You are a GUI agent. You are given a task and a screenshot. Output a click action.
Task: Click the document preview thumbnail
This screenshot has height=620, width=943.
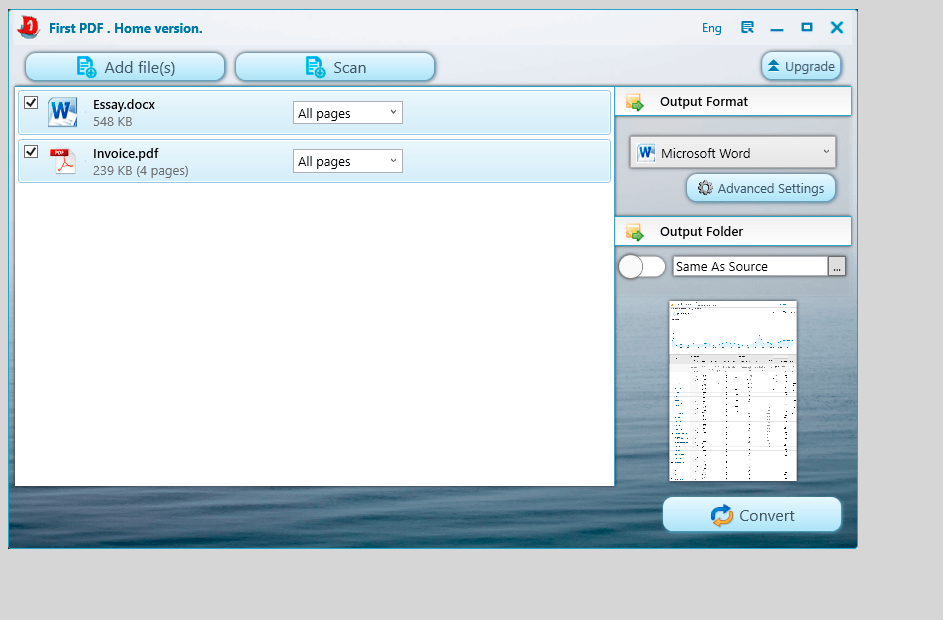pyautogui.click(x=733, y=391)
